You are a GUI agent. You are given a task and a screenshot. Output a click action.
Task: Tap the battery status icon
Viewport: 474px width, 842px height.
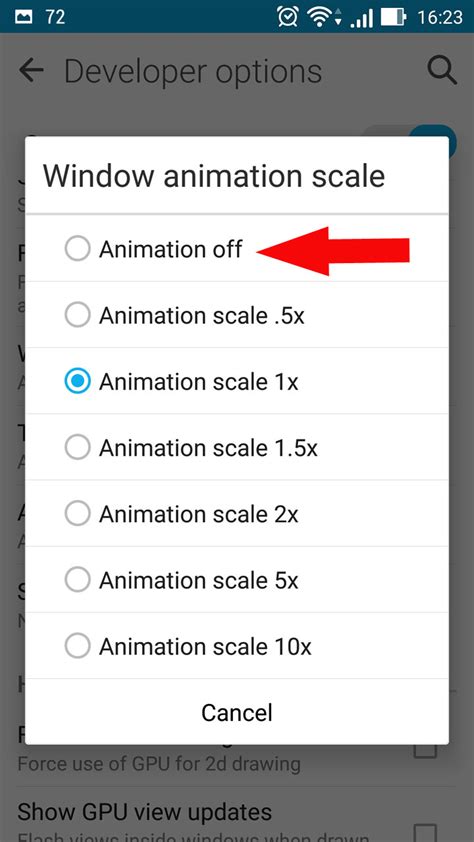[393, 17]
